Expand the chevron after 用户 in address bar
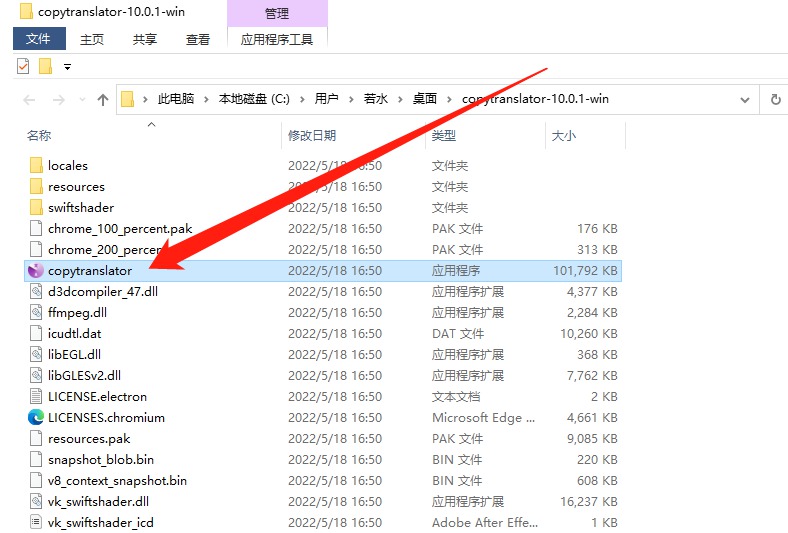This screenshot has height=533, width=788. point(351,99)
